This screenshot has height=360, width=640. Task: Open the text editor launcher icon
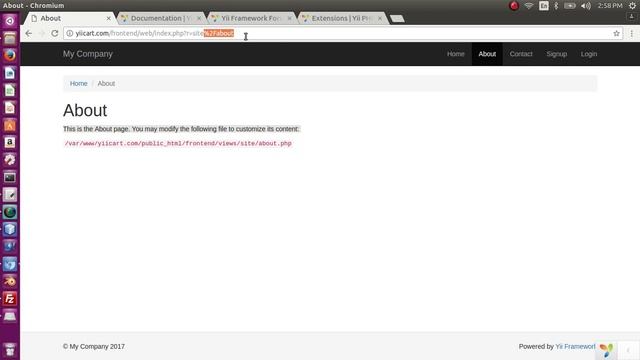pyautogui.click(x=10, y=195)
